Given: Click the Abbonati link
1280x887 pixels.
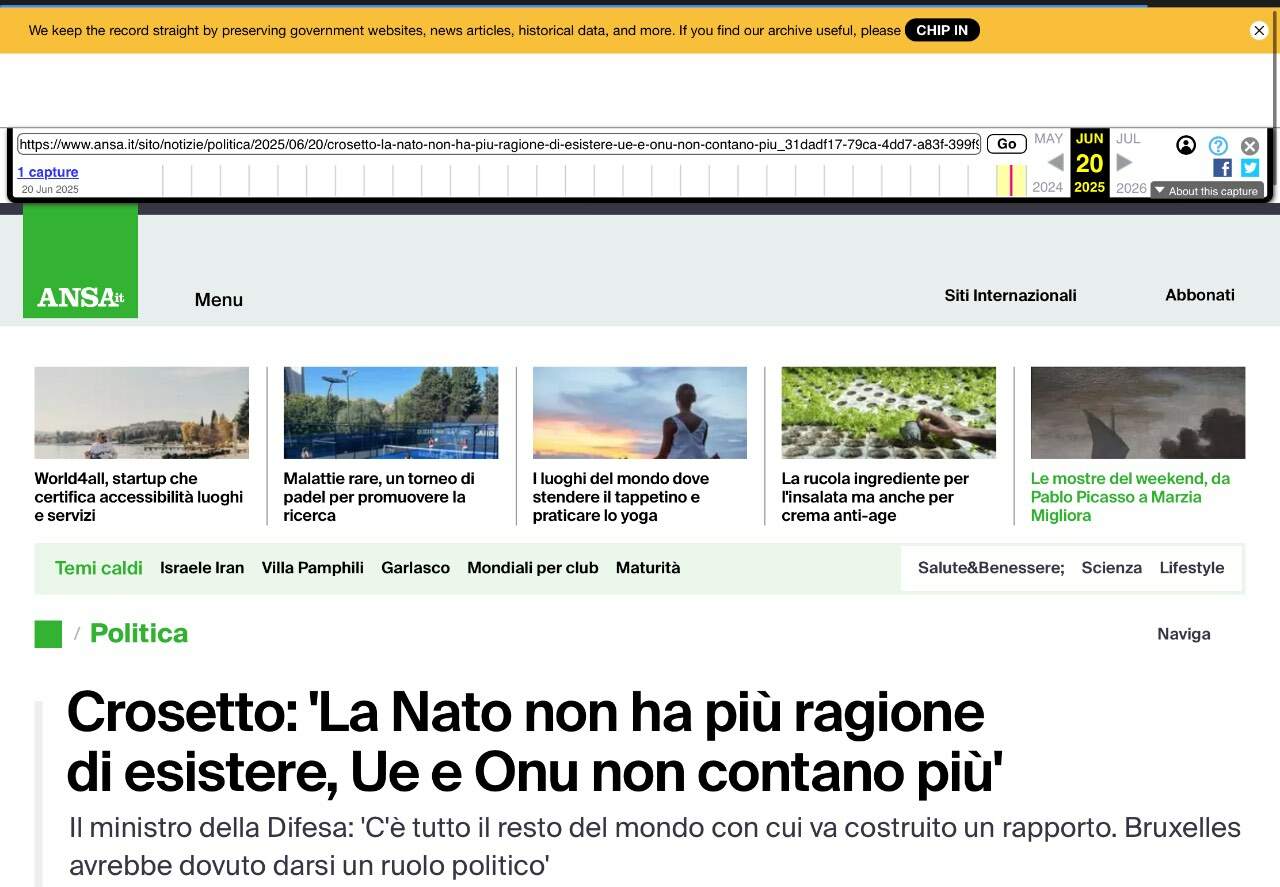Looking at the screenshot, I should [1200, 295].
